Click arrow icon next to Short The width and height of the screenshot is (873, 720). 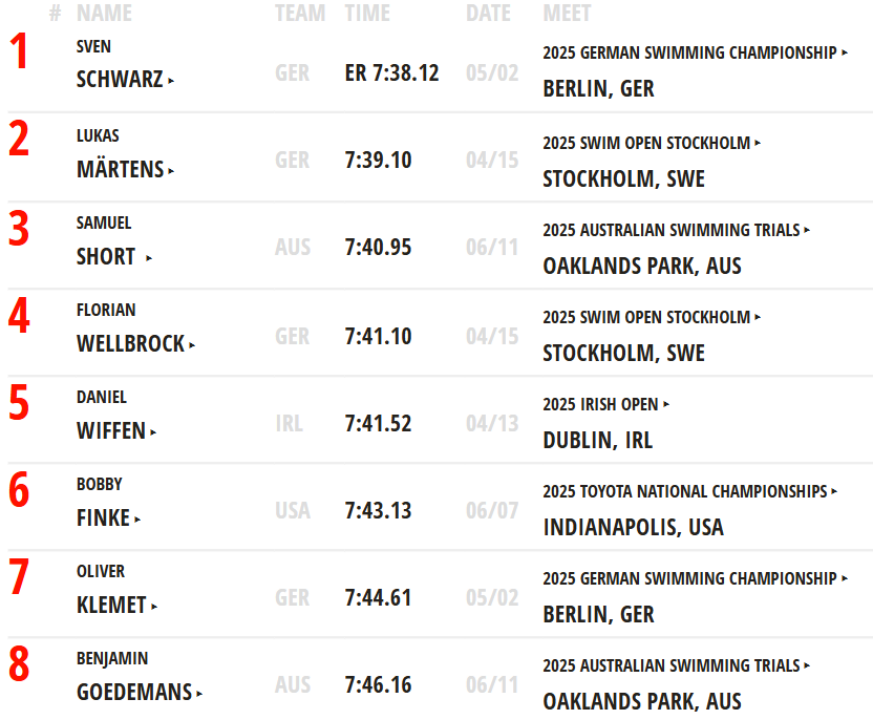click(x=149, y=258)
